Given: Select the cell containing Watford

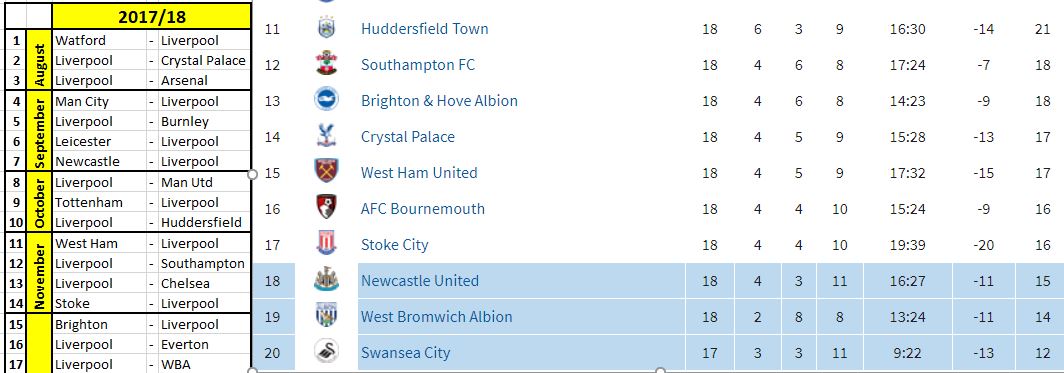Looking at the screenshot, I should [100, 40].
